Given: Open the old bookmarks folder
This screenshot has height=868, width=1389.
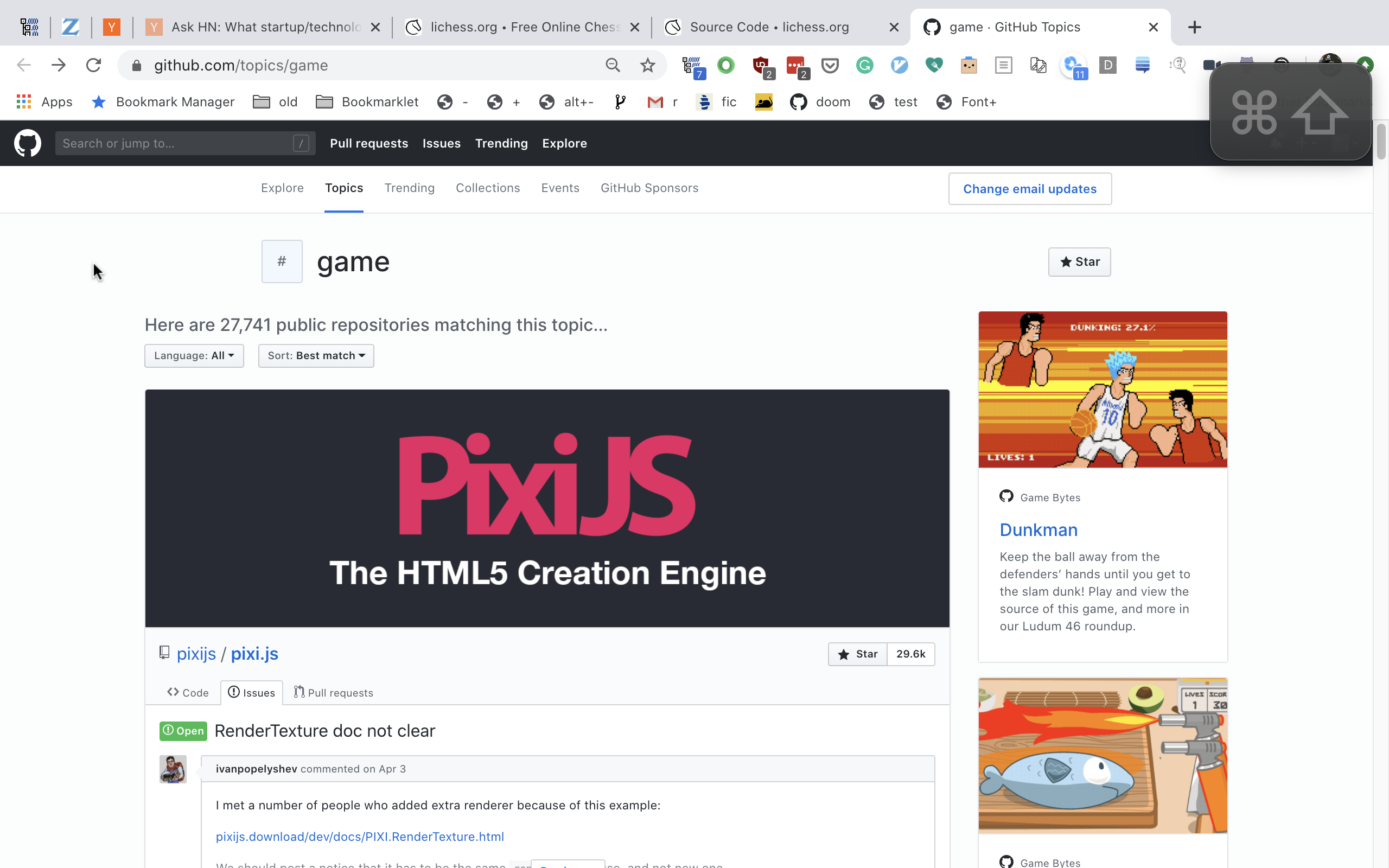Looking at the screenshot, I should click(x=276, y=102).
